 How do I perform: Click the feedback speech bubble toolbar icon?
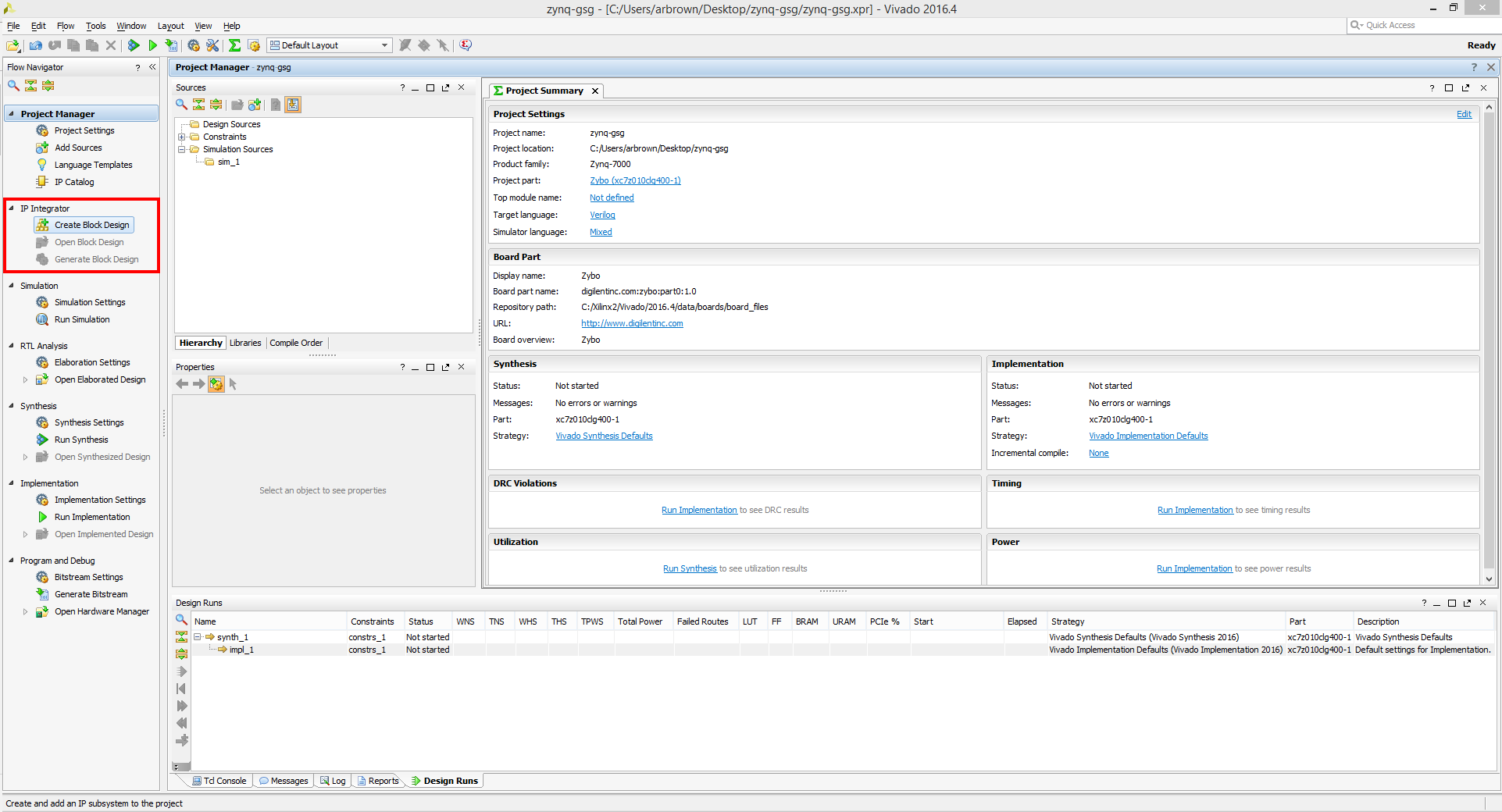click(466, 45)
